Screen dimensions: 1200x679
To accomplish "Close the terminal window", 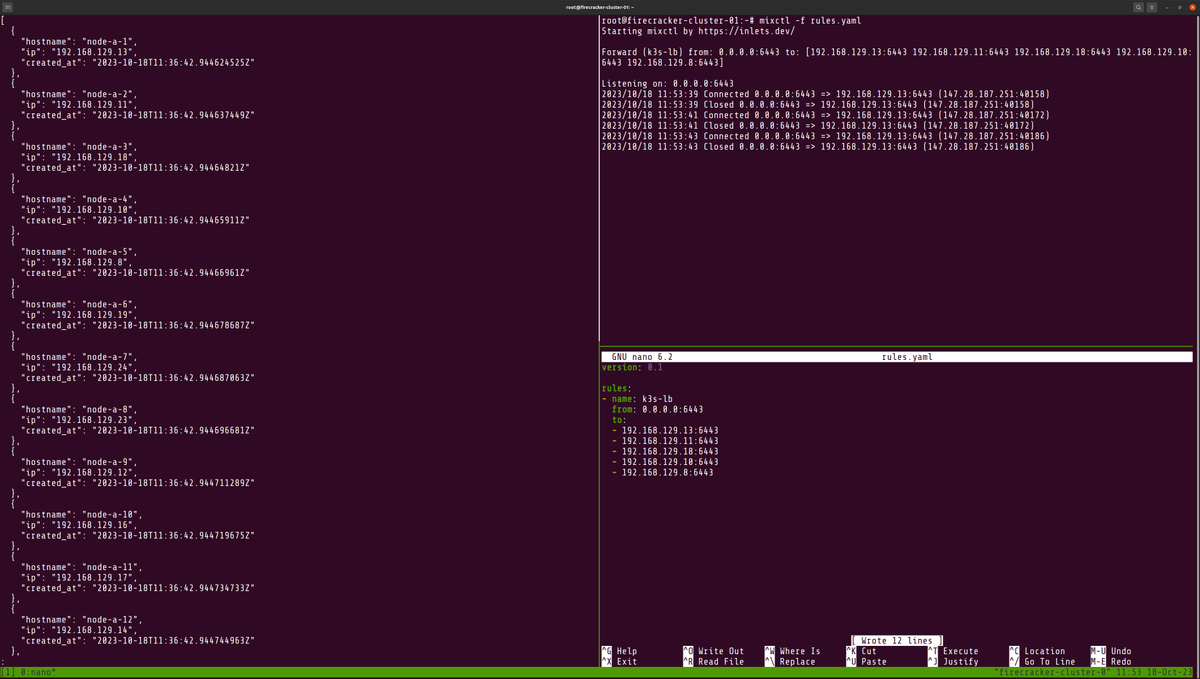I will click(1192, 7).
